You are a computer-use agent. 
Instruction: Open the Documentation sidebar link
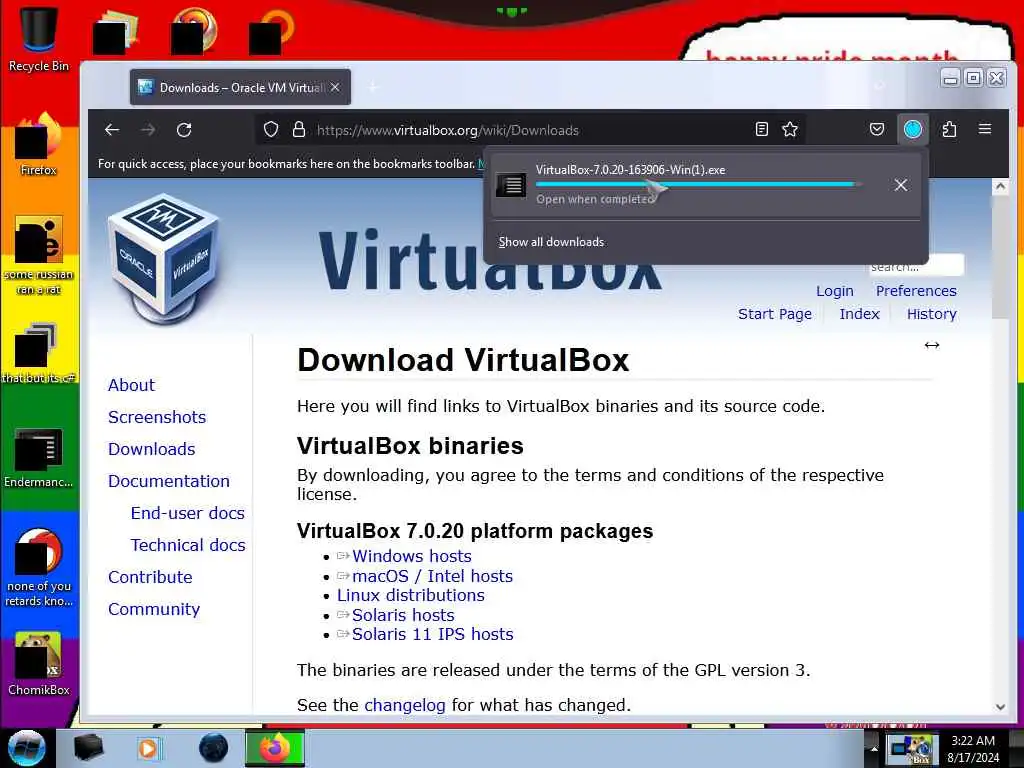click(x=168, y=481)
